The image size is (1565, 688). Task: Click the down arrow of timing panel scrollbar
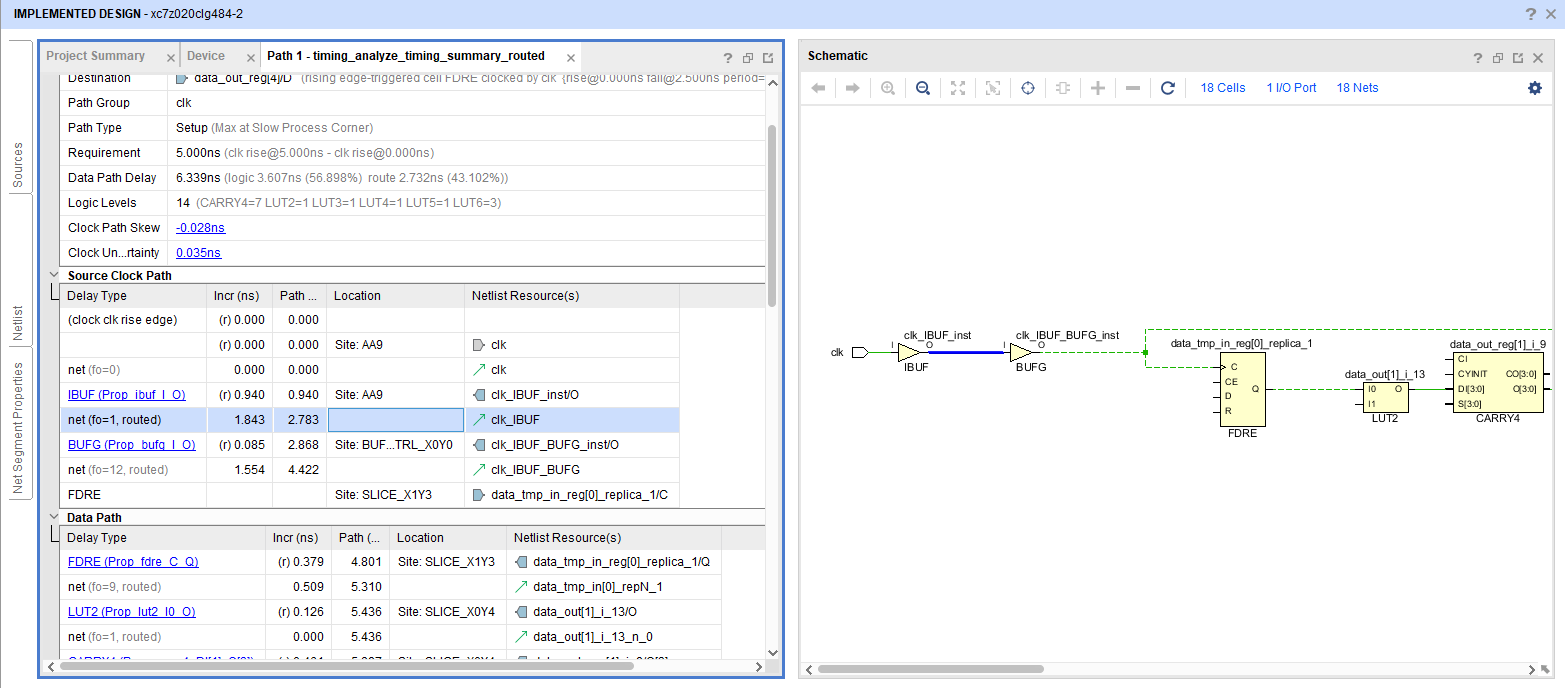[x=771, y=651]
